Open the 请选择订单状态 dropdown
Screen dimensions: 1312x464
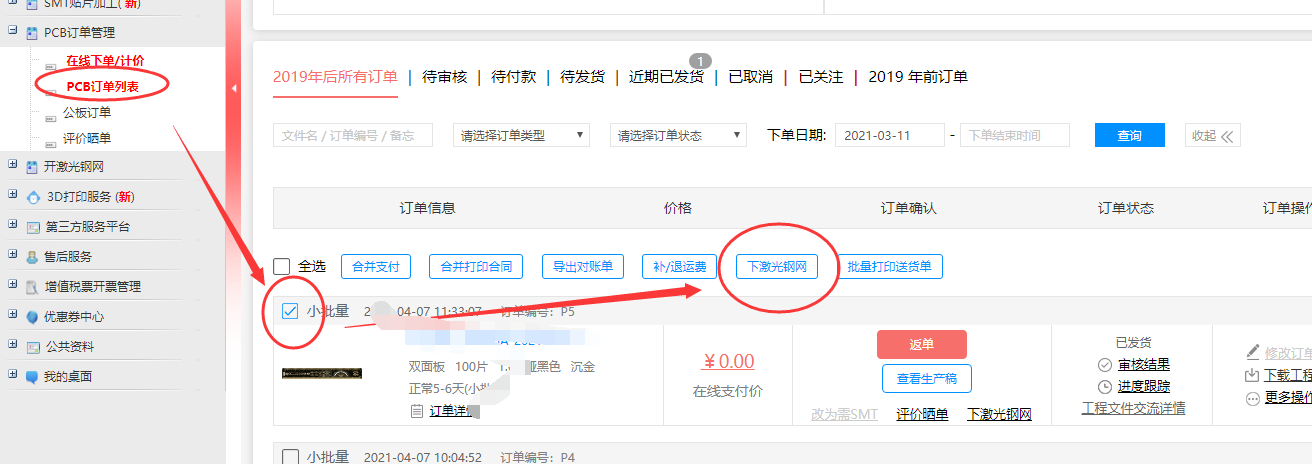(678, 135)
